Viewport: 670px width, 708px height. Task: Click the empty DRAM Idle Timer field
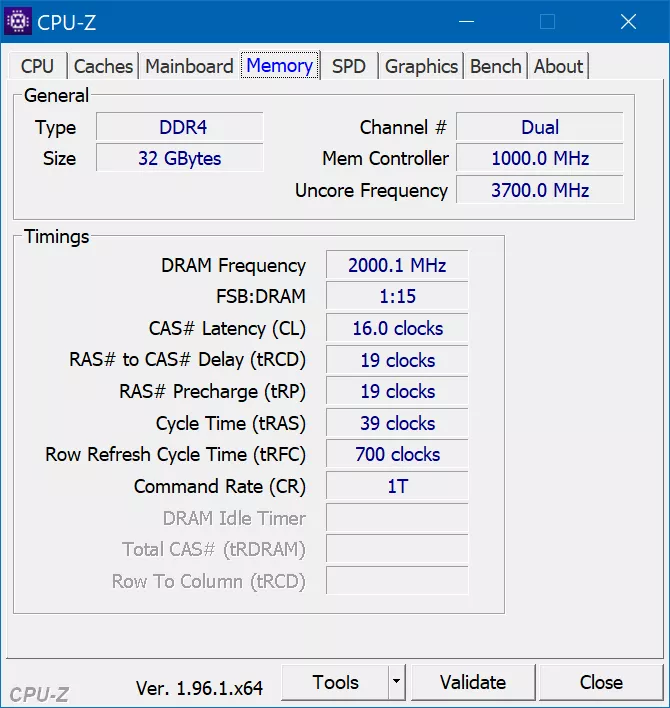coord(397,518)
